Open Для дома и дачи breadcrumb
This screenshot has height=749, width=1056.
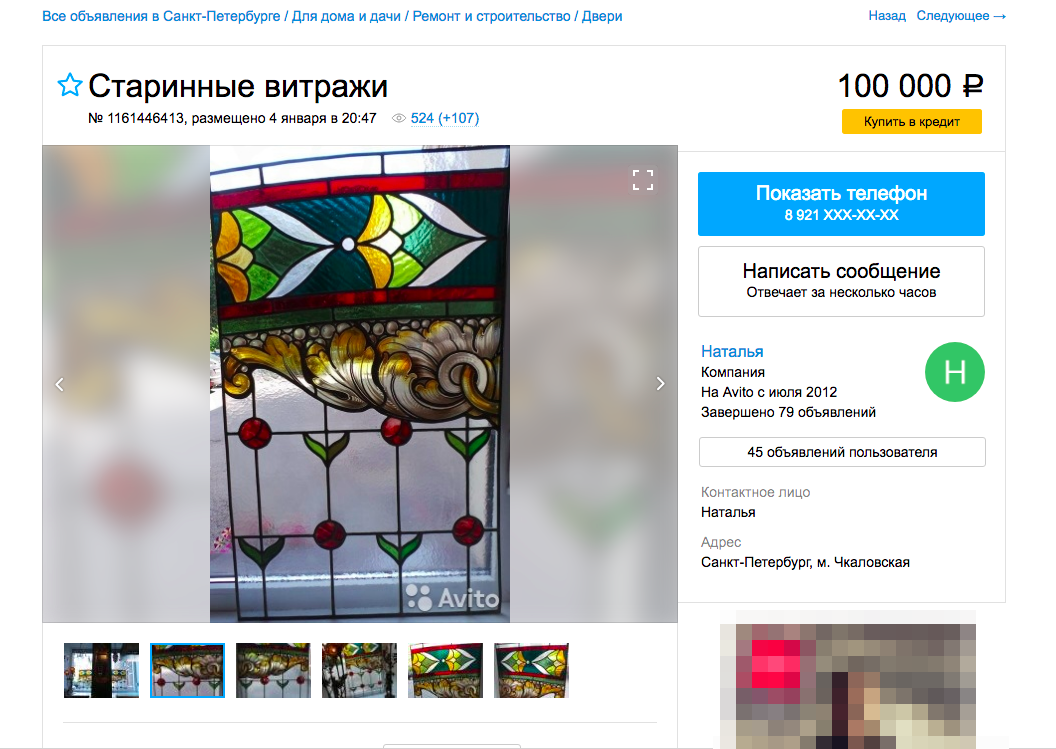pos(346,16)
